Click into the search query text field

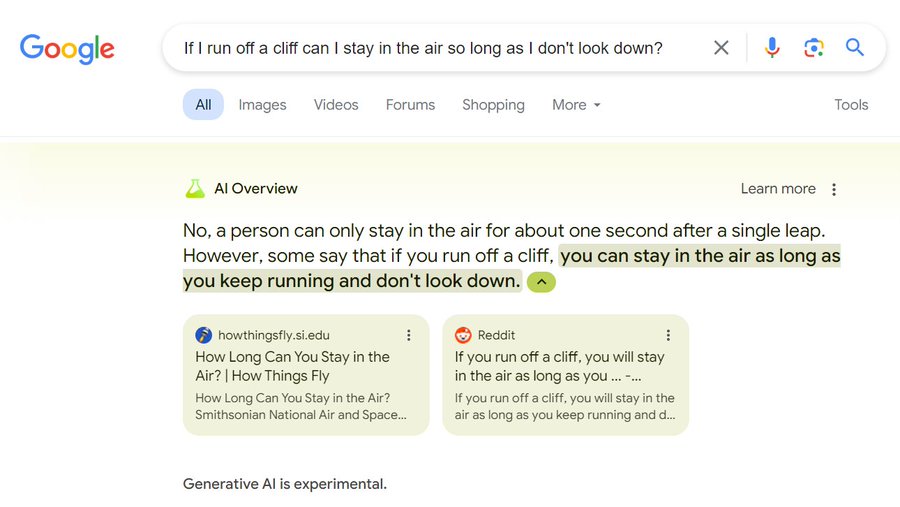click(x=423, y=48)
